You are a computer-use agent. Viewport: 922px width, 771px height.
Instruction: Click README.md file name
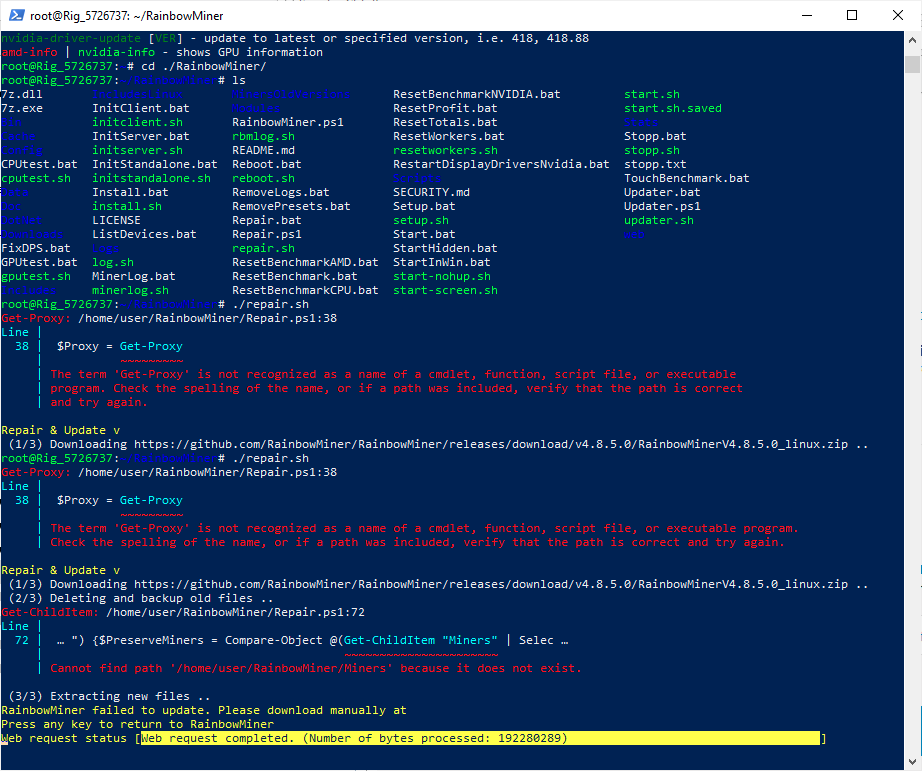pos(263,150)
